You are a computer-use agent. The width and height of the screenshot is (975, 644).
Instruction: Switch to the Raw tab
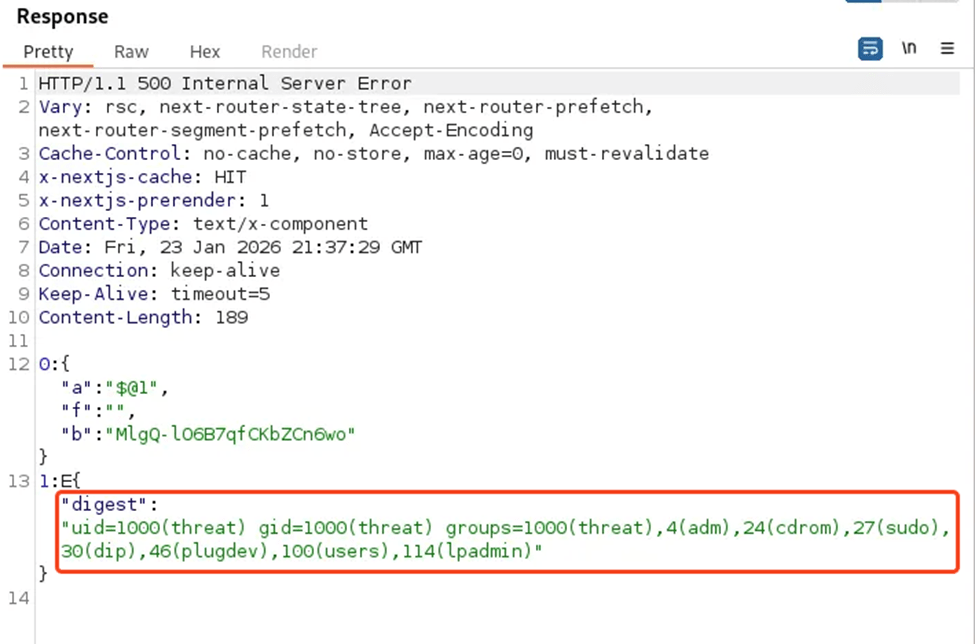(x=131, y=52)
